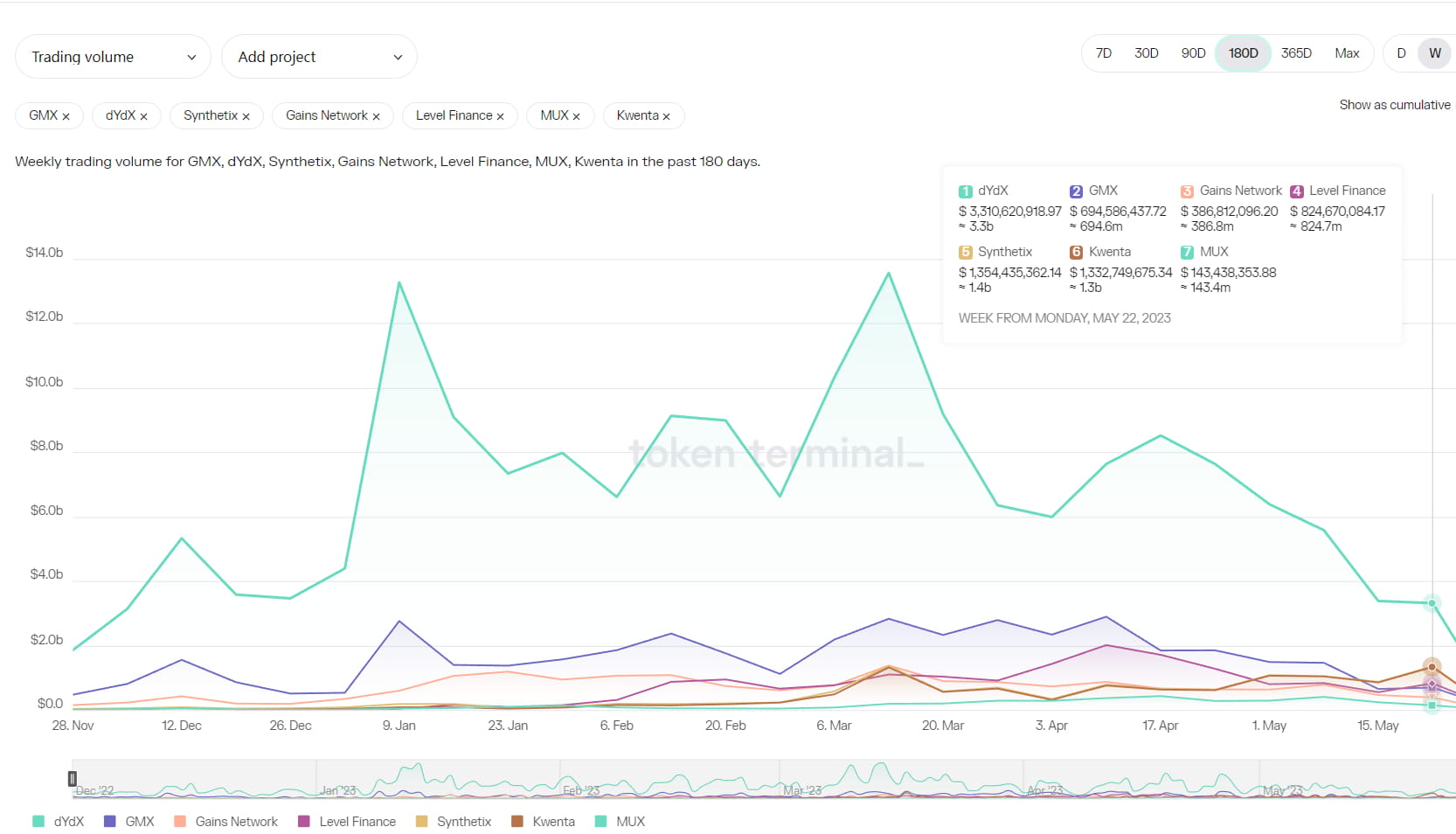Remove MUX from selected projects
The width and height of the screenshot is (1456, 834).
(576, 116)
